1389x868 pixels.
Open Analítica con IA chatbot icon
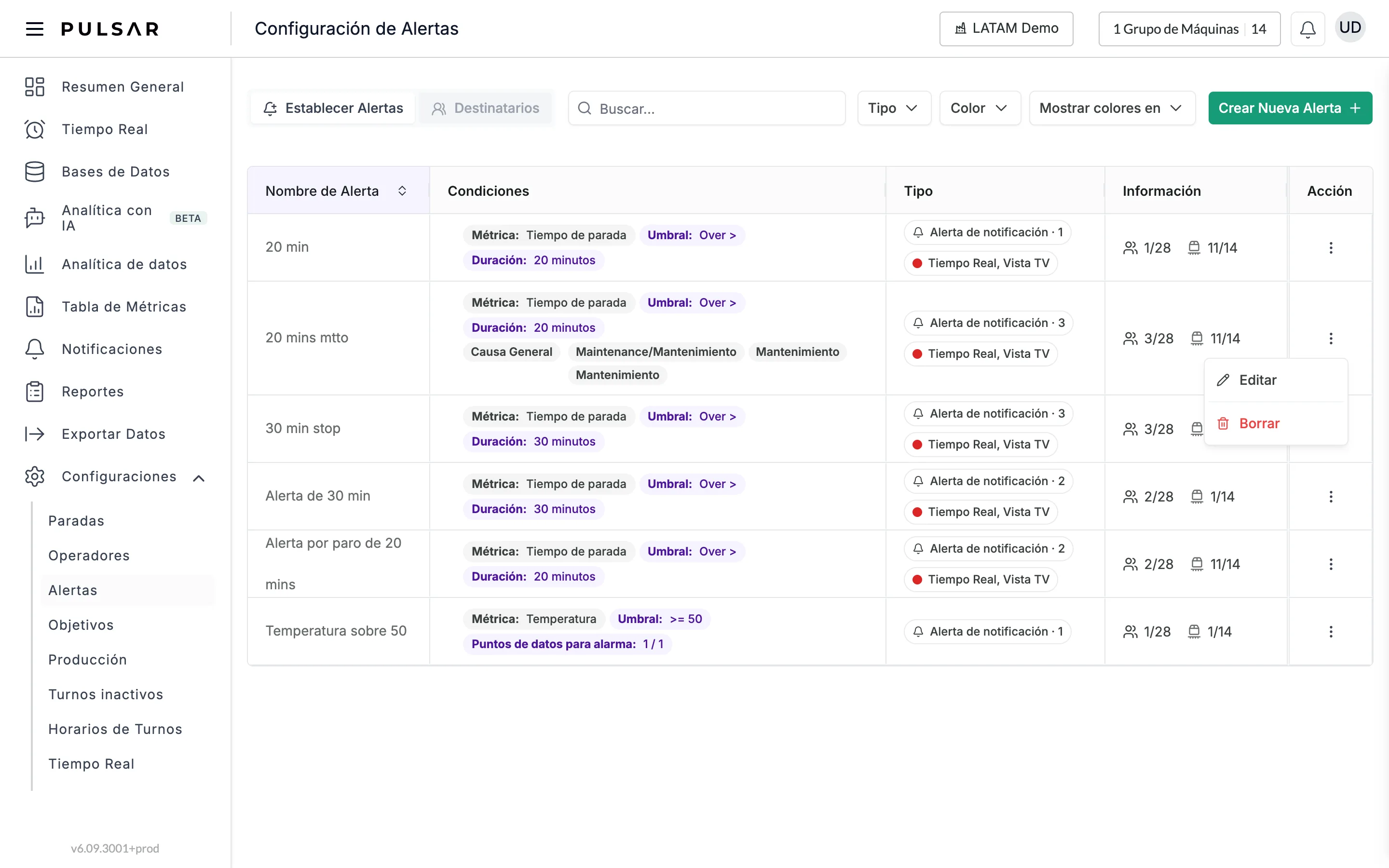34,218
